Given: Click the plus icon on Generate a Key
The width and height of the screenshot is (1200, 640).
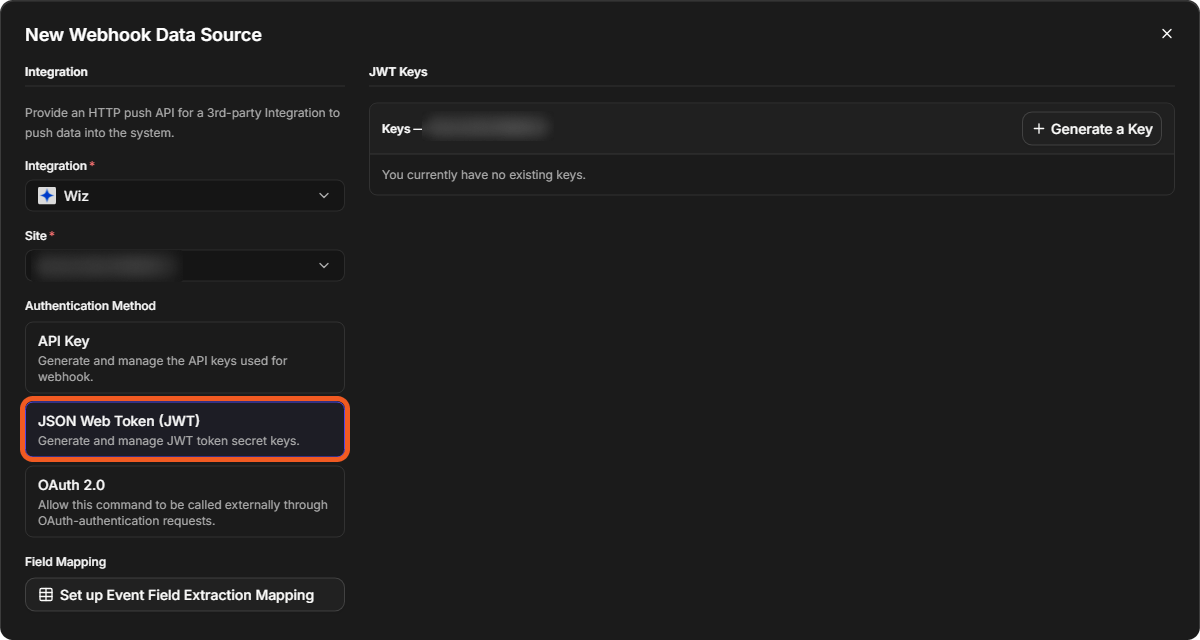Looking at the screenshot, I should 1038,129.
